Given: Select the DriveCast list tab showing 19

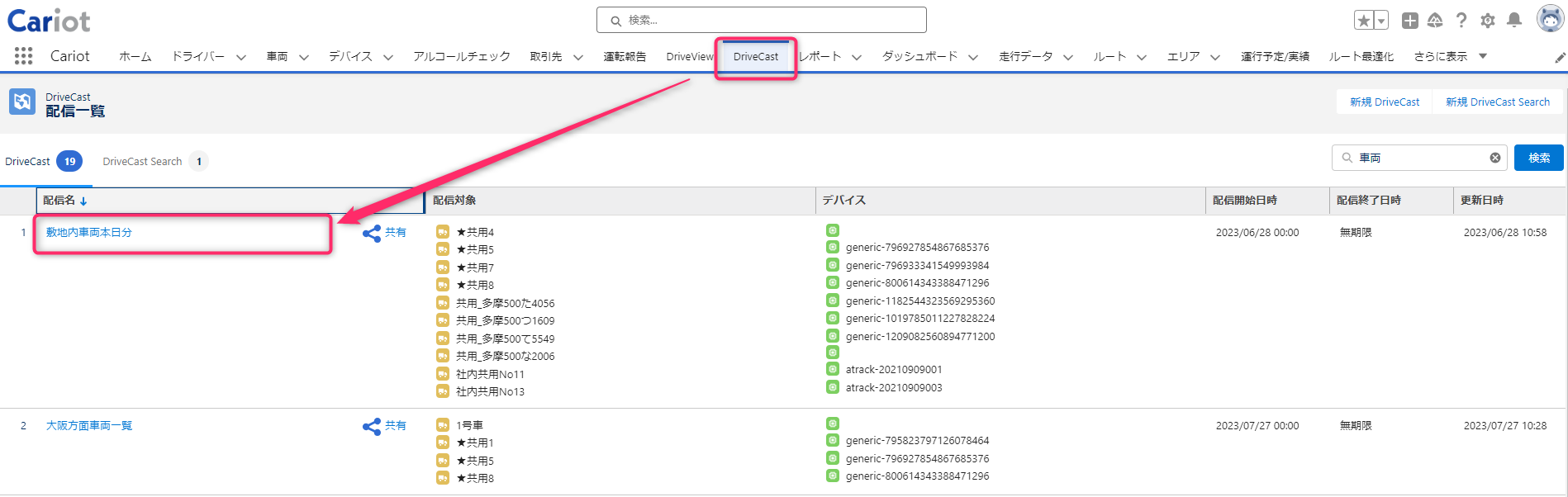Looking at the screenshot, I should (x=44, y=161).
